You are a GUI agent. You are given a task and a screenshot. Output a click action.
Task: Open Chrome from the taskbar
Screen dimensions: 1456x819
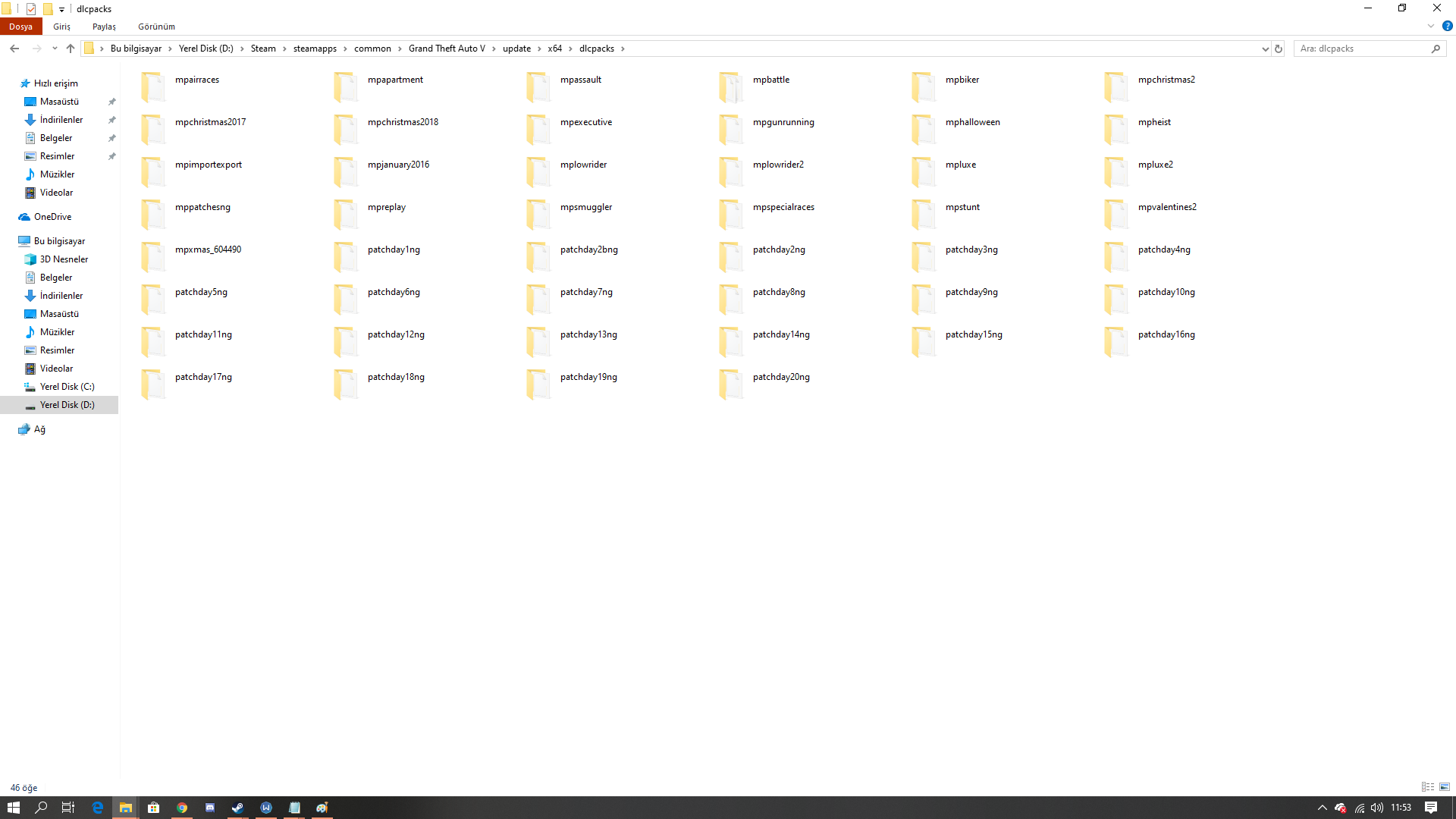tap(182, 808)
